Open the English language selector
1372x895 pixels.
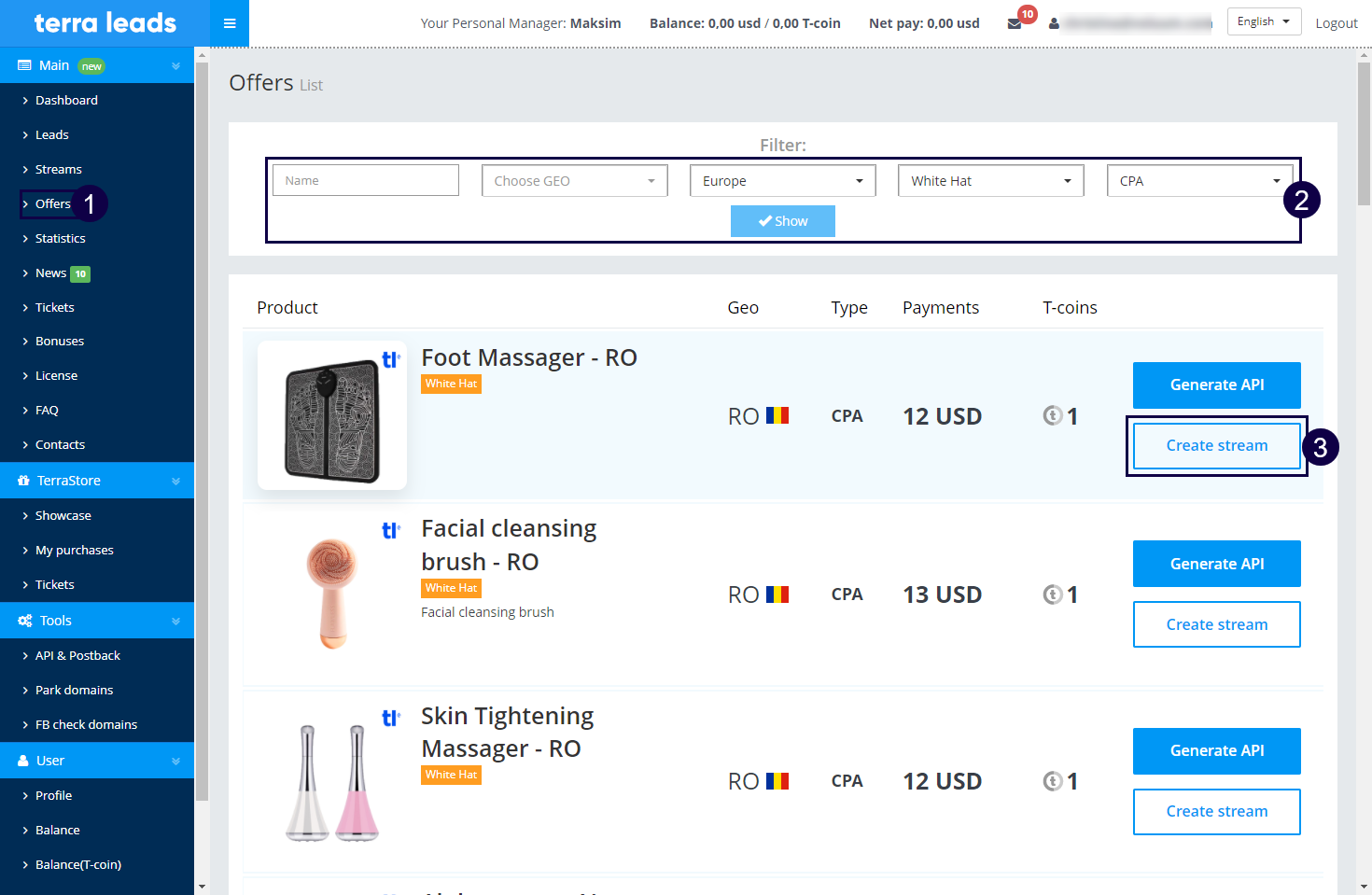click(x=1263, y=21)
